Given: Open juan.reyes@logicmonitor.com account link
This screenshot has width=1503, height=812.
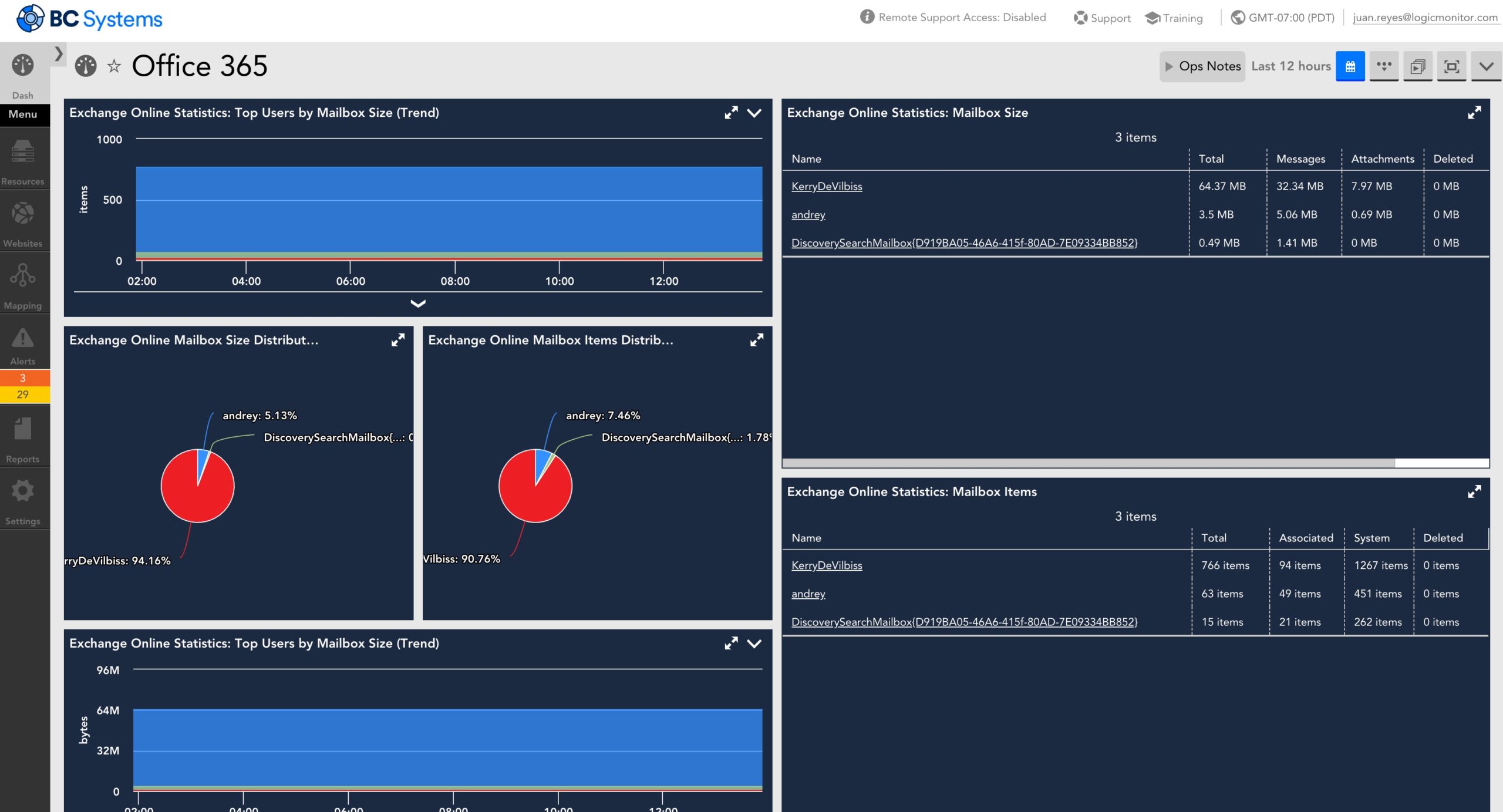Looking at the screenshot, I should [x=1426, y=18].
